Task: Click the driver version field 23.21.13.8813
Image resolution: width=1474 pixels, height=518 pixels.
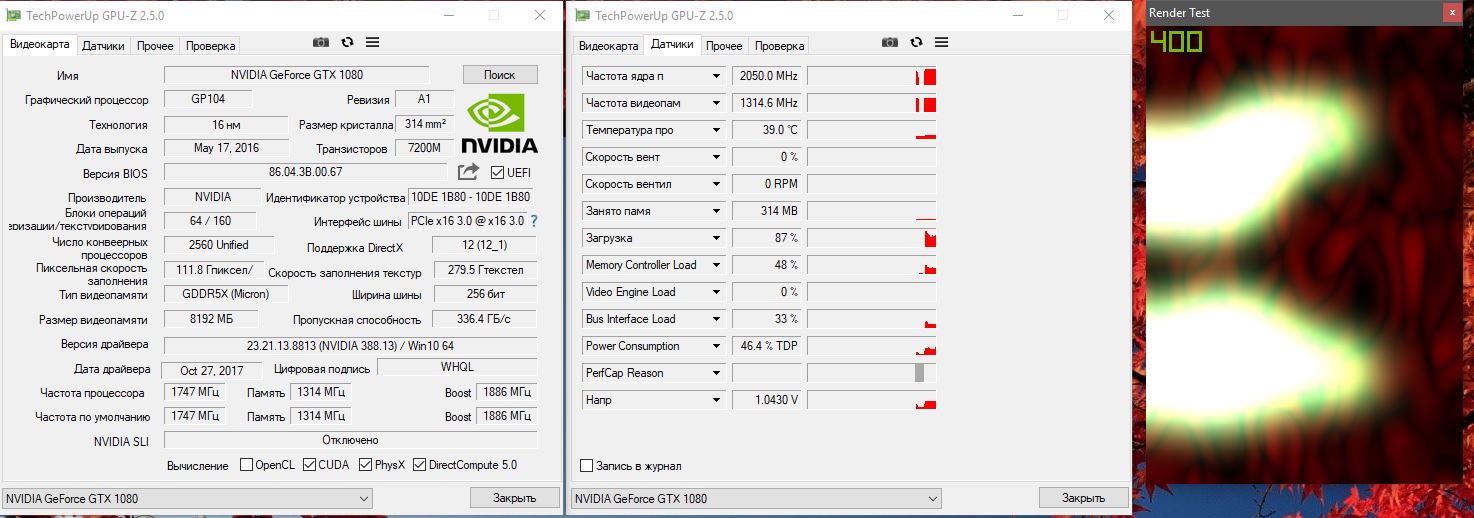Action: pos(350,345)
